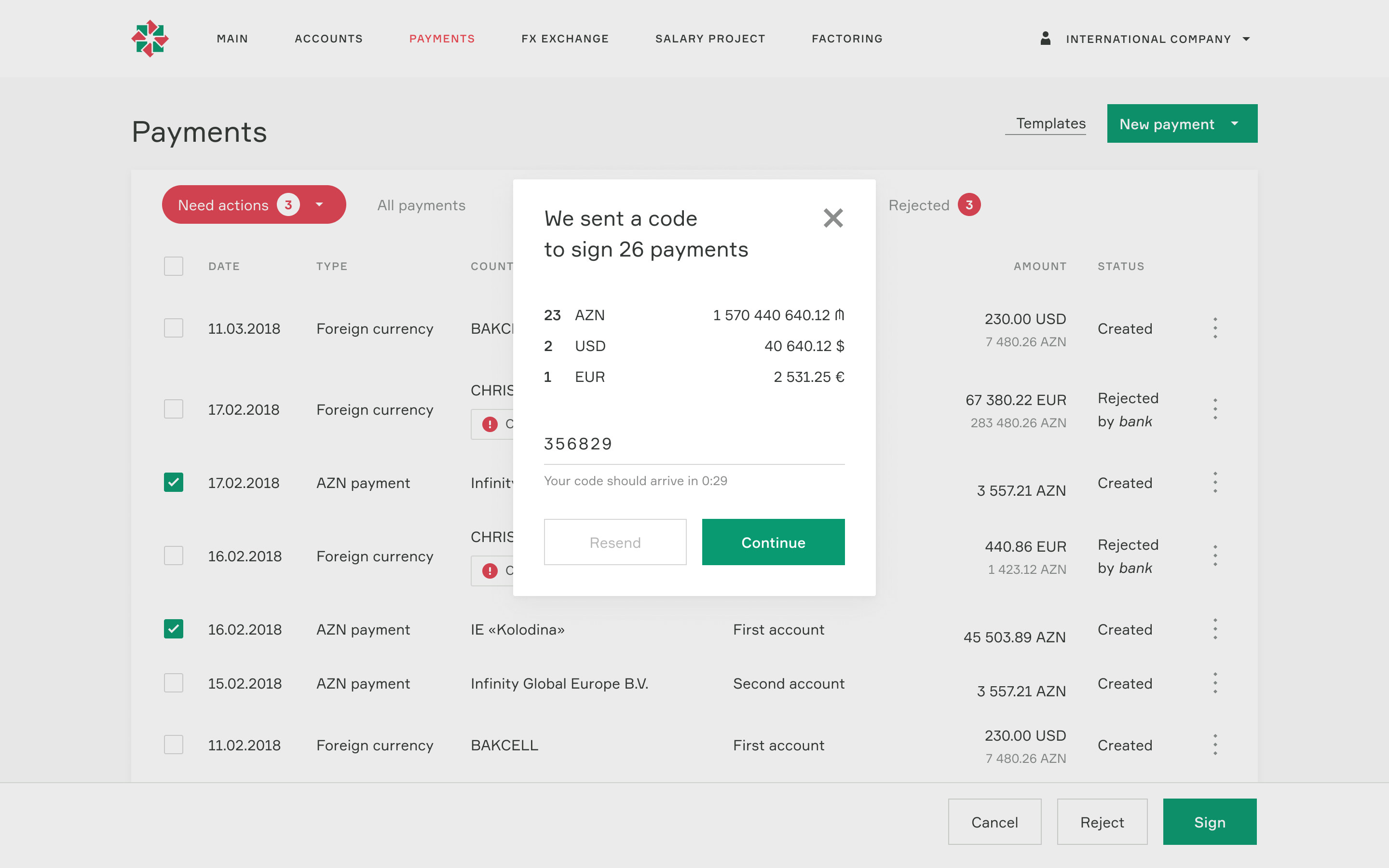Open row menu for 11.02.2018 payment

[1215, 745]
